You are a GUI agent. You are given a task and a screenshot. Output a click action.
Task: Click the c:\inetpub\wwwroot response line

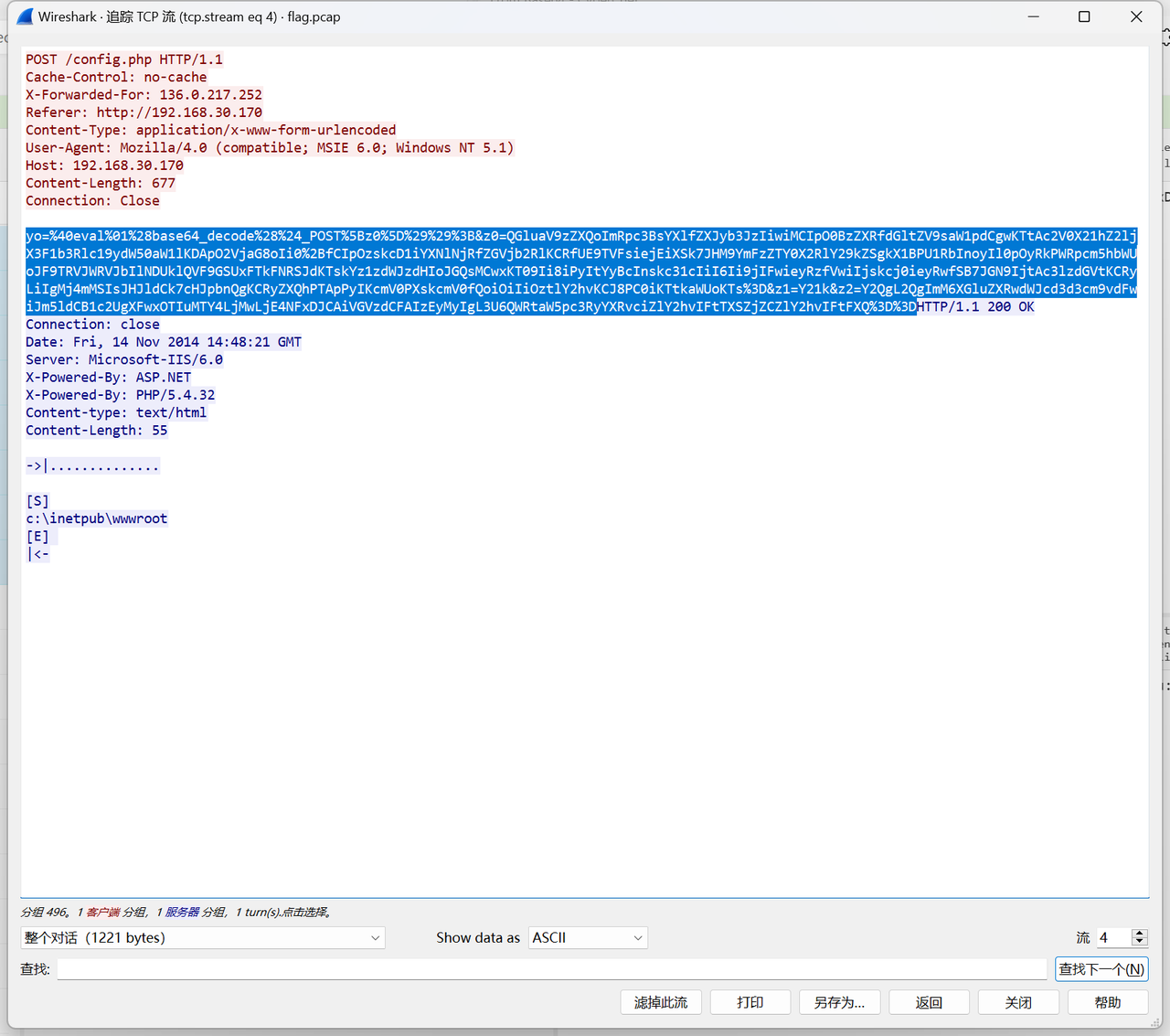[97, 518]
